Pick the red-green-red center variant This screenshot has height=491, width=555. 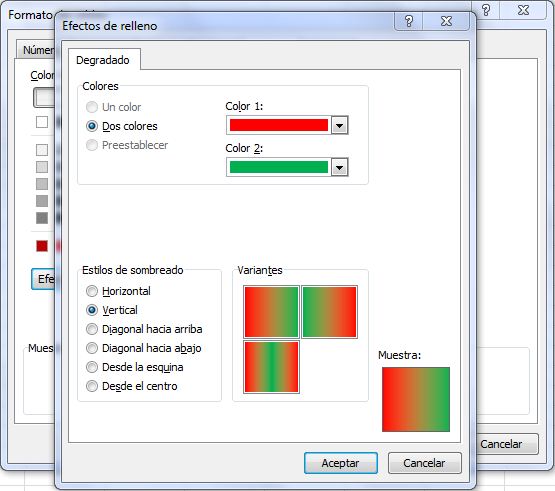pos(271,367)
